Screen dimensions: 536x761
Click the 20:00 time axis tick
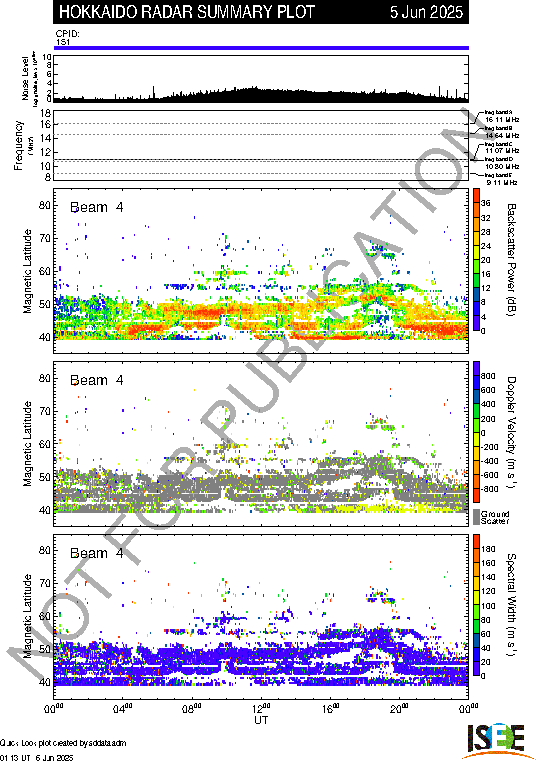click(x=399, y=709)
